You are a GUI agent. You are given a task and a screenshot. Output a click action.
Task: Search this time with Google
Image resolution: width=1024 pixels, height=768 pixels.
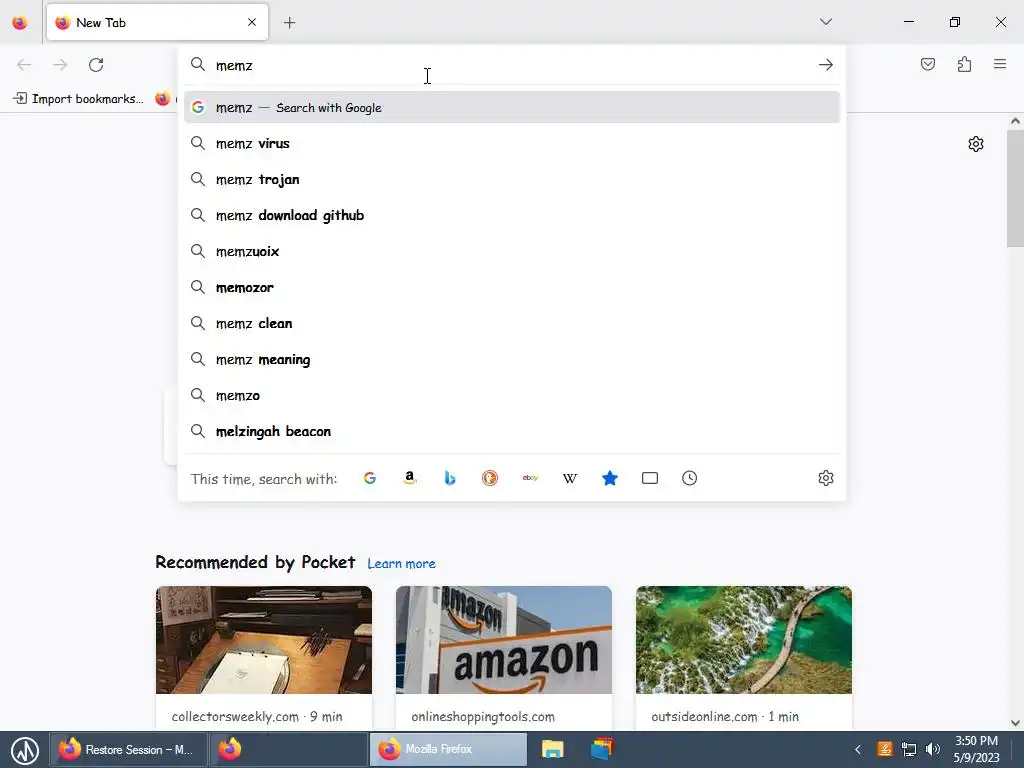tap(370, 478)
